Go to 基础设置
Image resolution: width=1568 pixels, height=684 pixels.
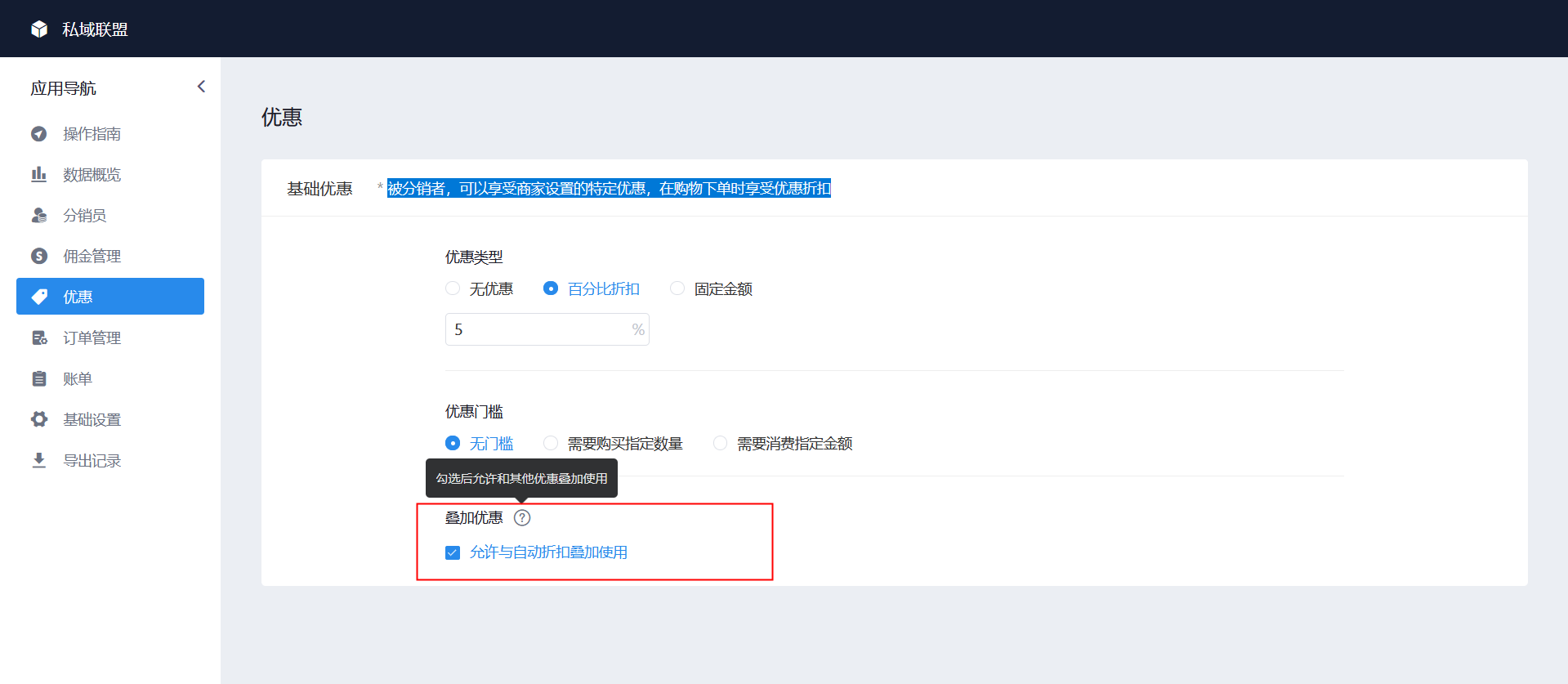[x=110, y=419]
